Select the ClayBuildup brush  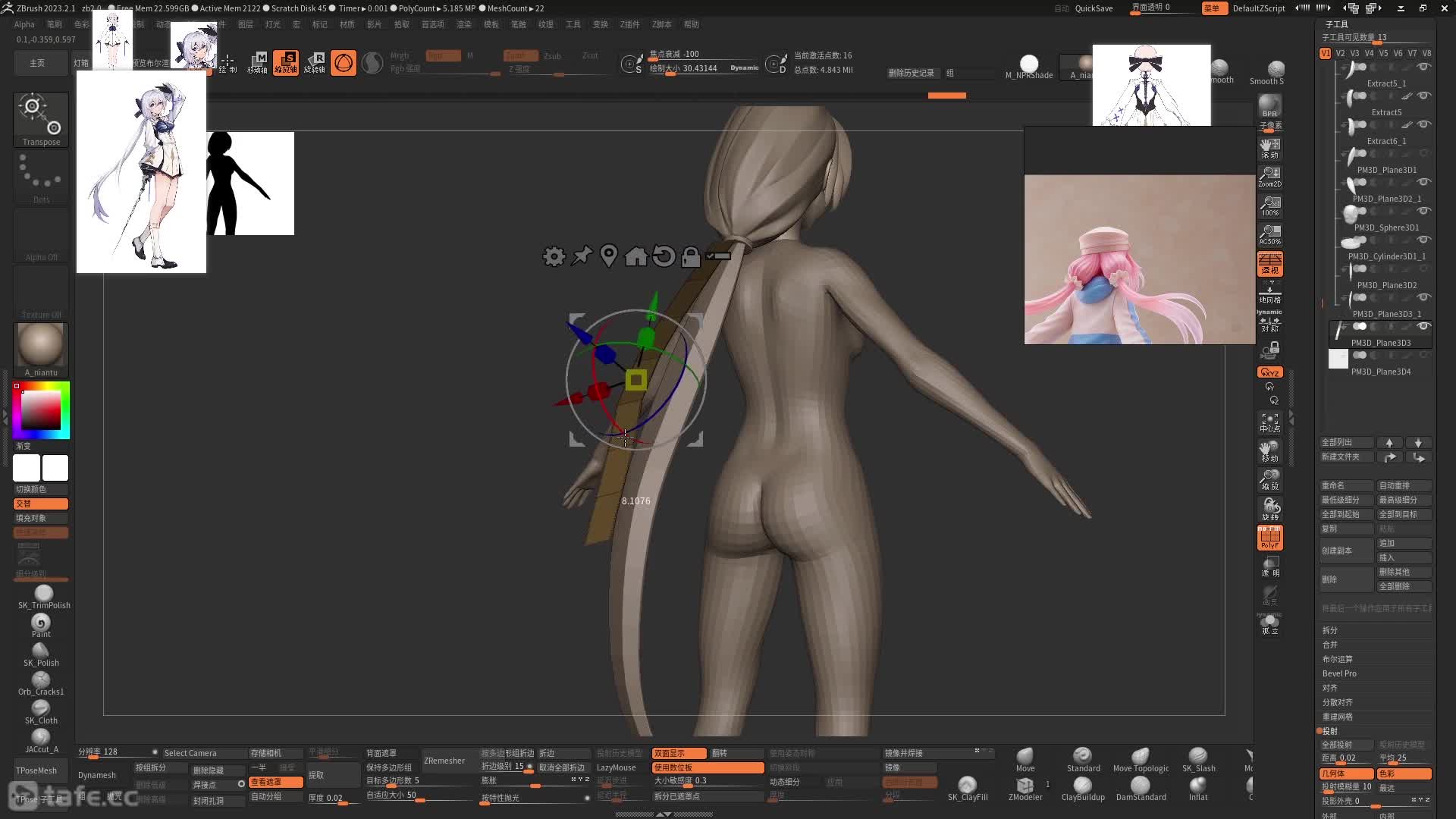(x=1083, y=789)
